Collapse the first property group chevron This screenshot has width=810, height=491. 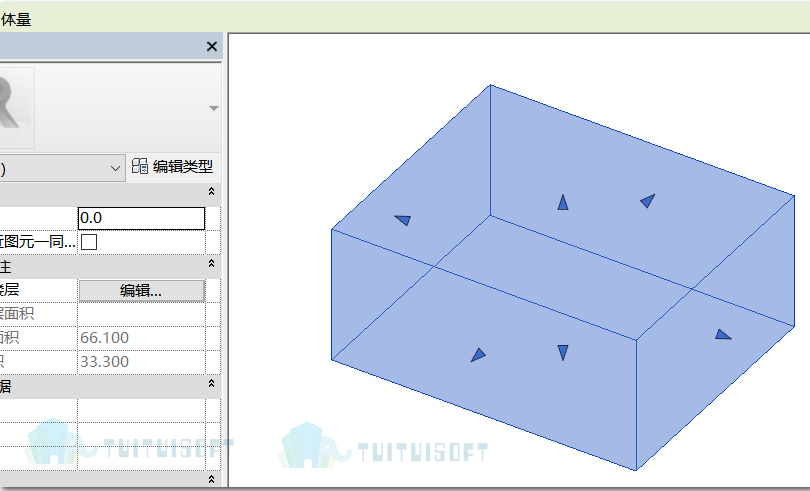pyautogui.click(x=211, y=191)
